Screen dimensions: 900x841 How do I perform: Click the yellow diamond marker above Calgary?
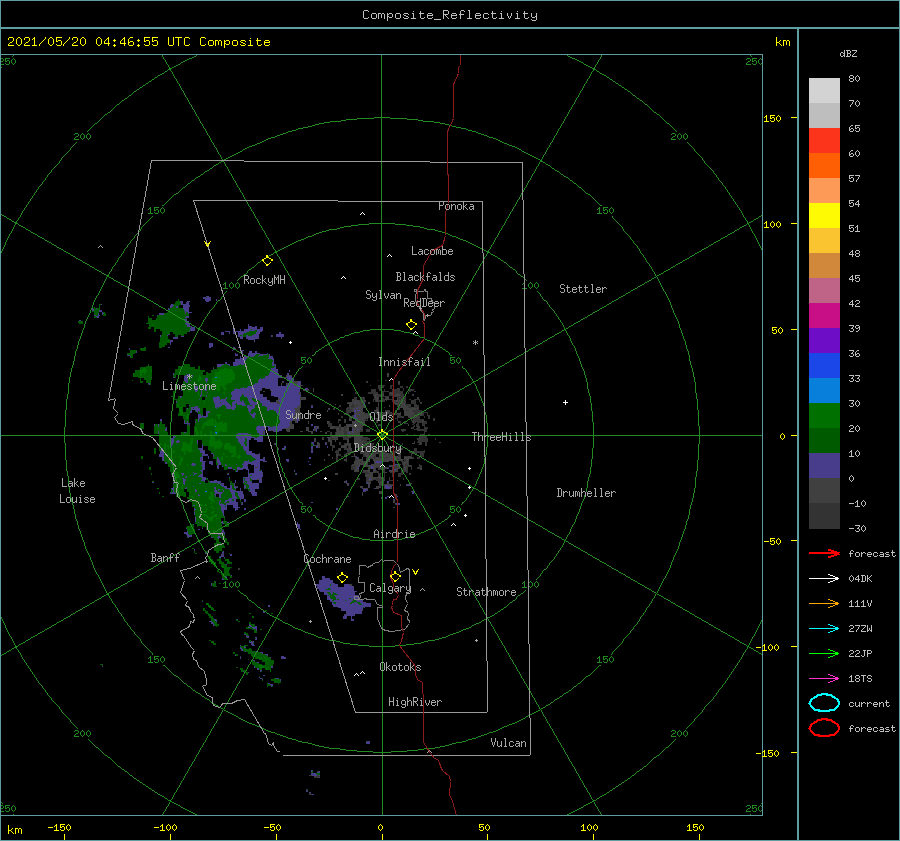click(x=395, y=576)
